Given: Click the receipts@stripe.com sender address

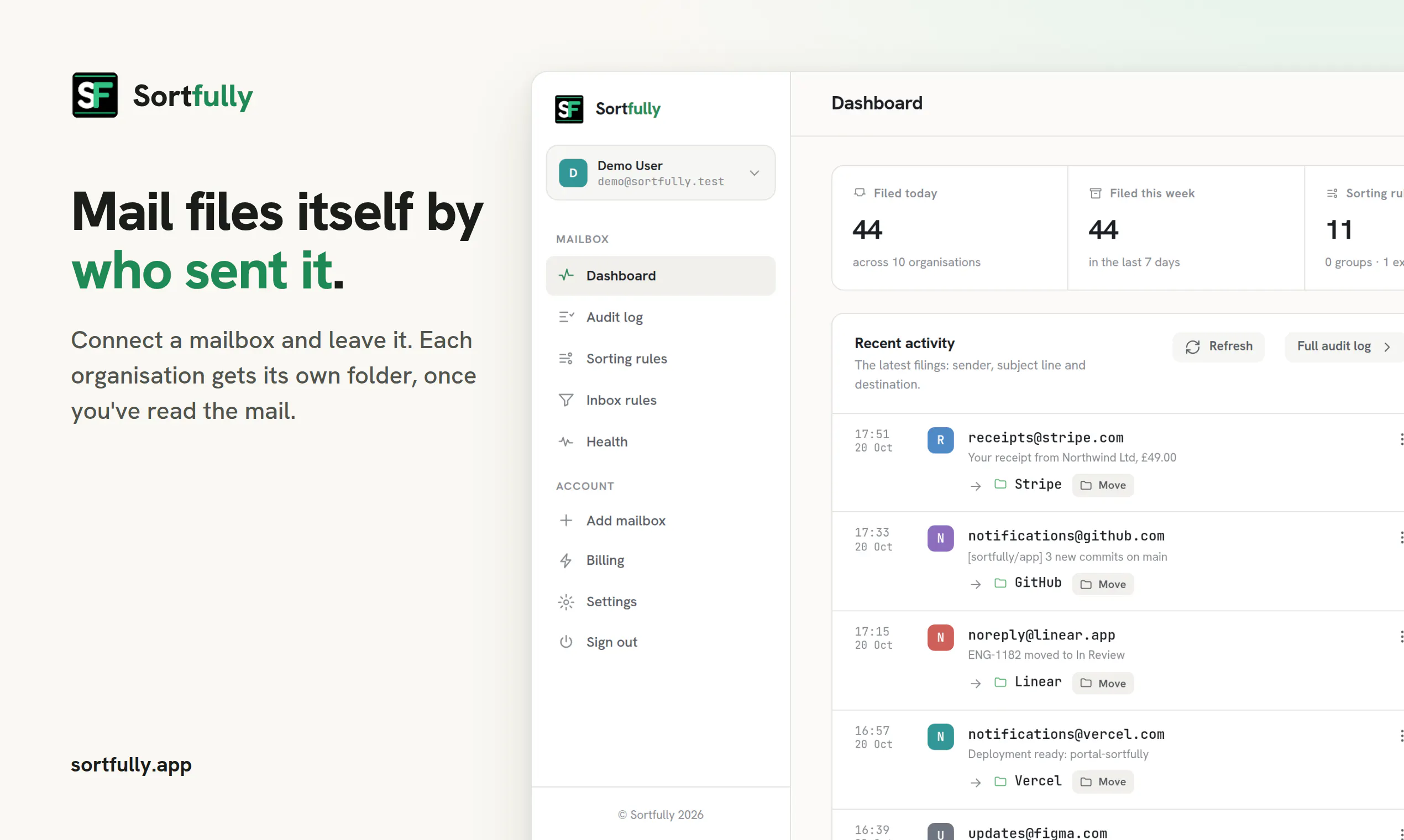Looking at the screenshot, I should (x=1046, y=438).
